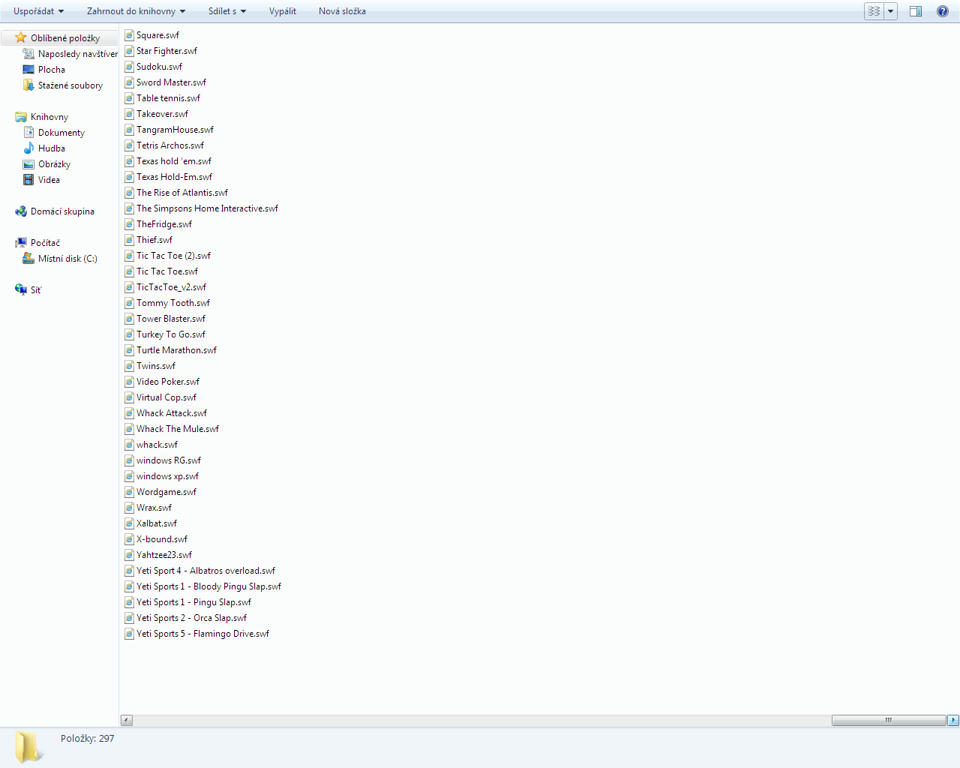Image resolution: width=960 pixels, height=768 pixels.
Task: Click the scrollbar left arrow button
Action: click(x=127, y=720)
